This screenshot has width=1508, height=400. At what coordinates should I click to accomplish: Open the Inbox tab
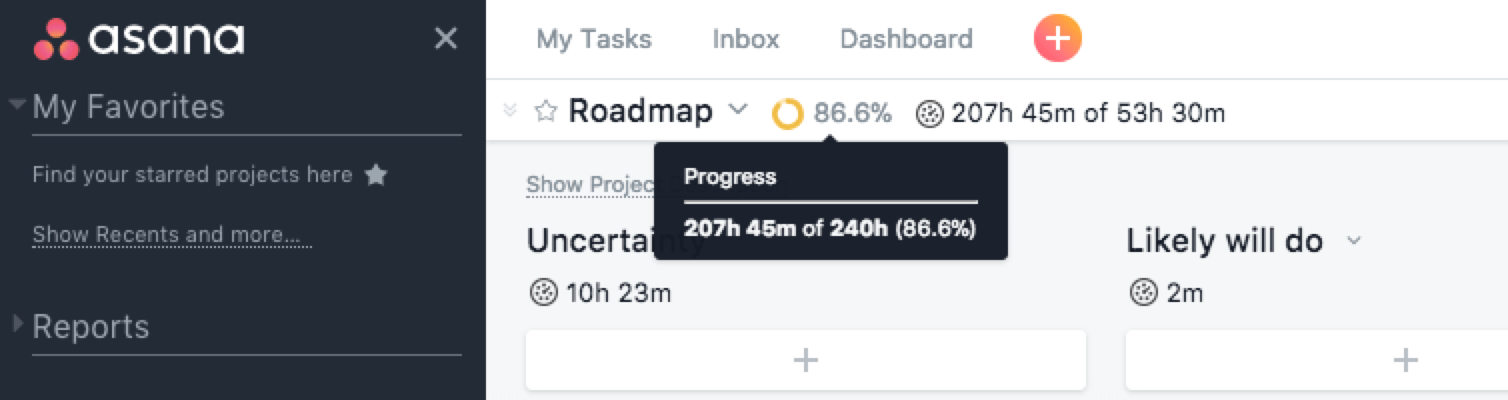click(x=745, y=39)
